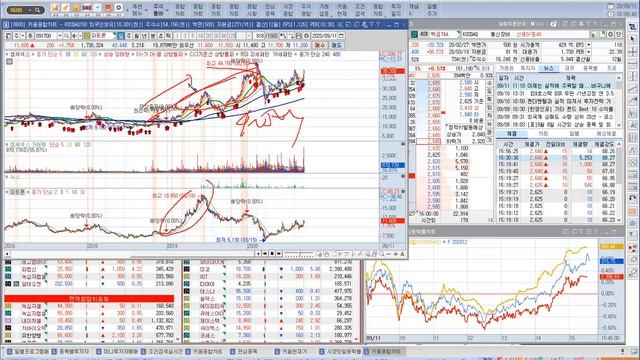Switch to the 체결 tab
This screenshot has width=640, height=360.
pyautogui.click(x=511, y=134)
